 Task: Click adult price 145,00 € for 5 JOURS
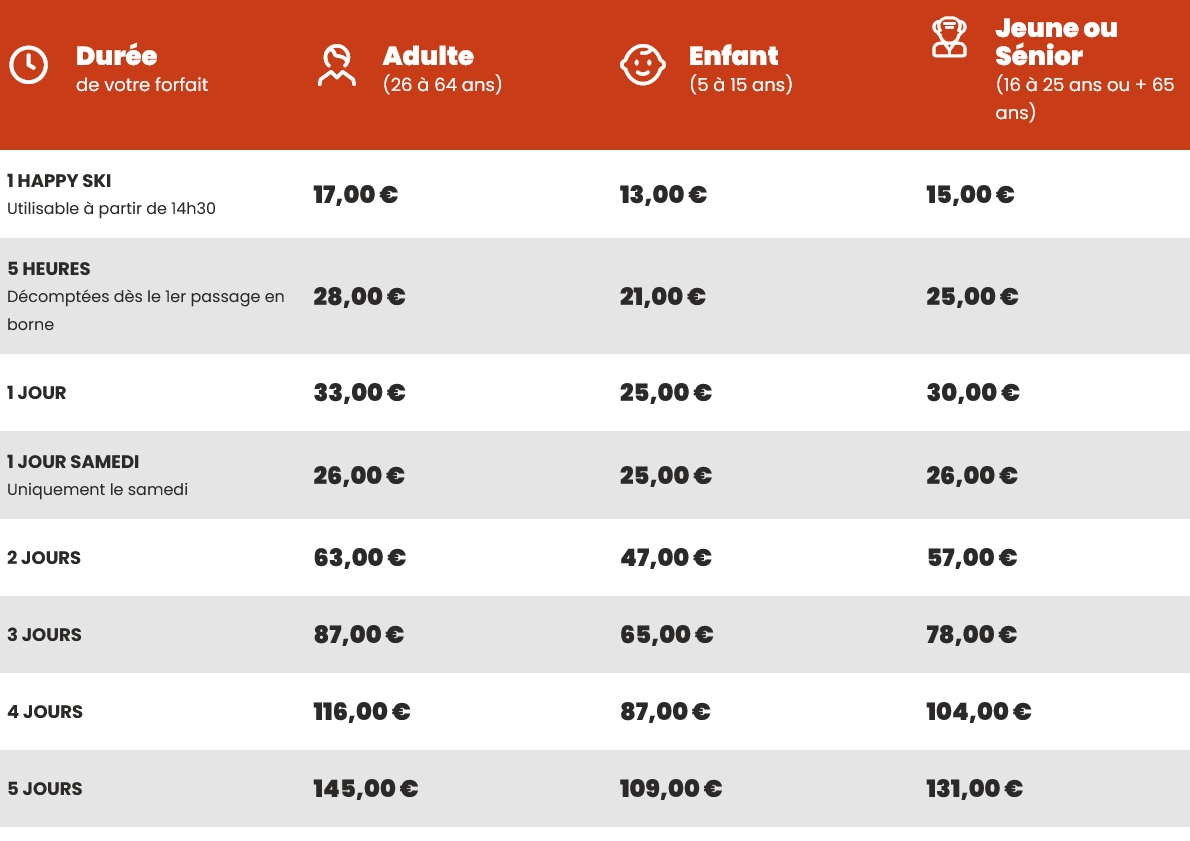(365, 789)
